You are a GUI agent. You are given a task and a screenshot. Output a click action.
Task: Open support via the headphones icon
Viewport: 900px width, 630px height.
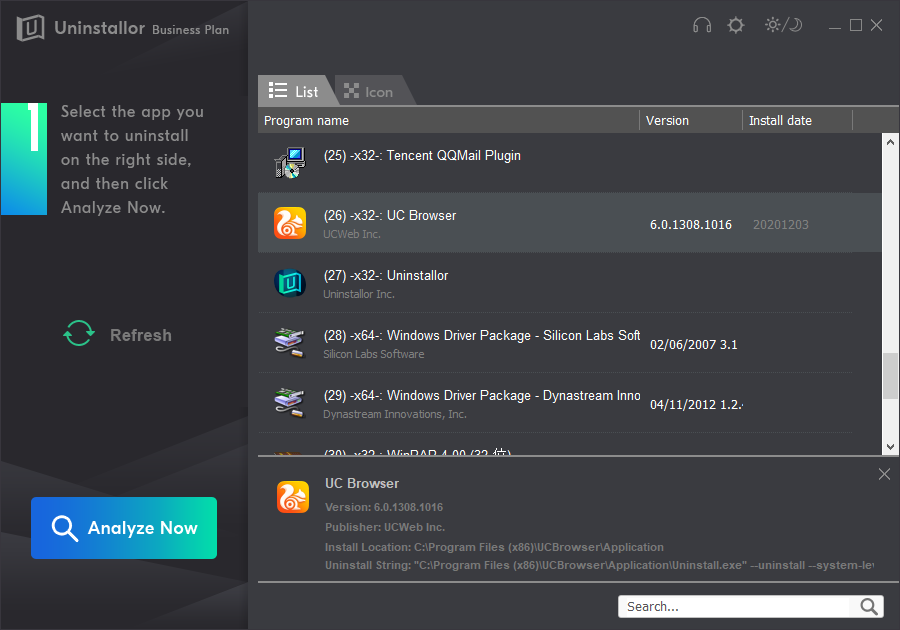pos(701,25)
